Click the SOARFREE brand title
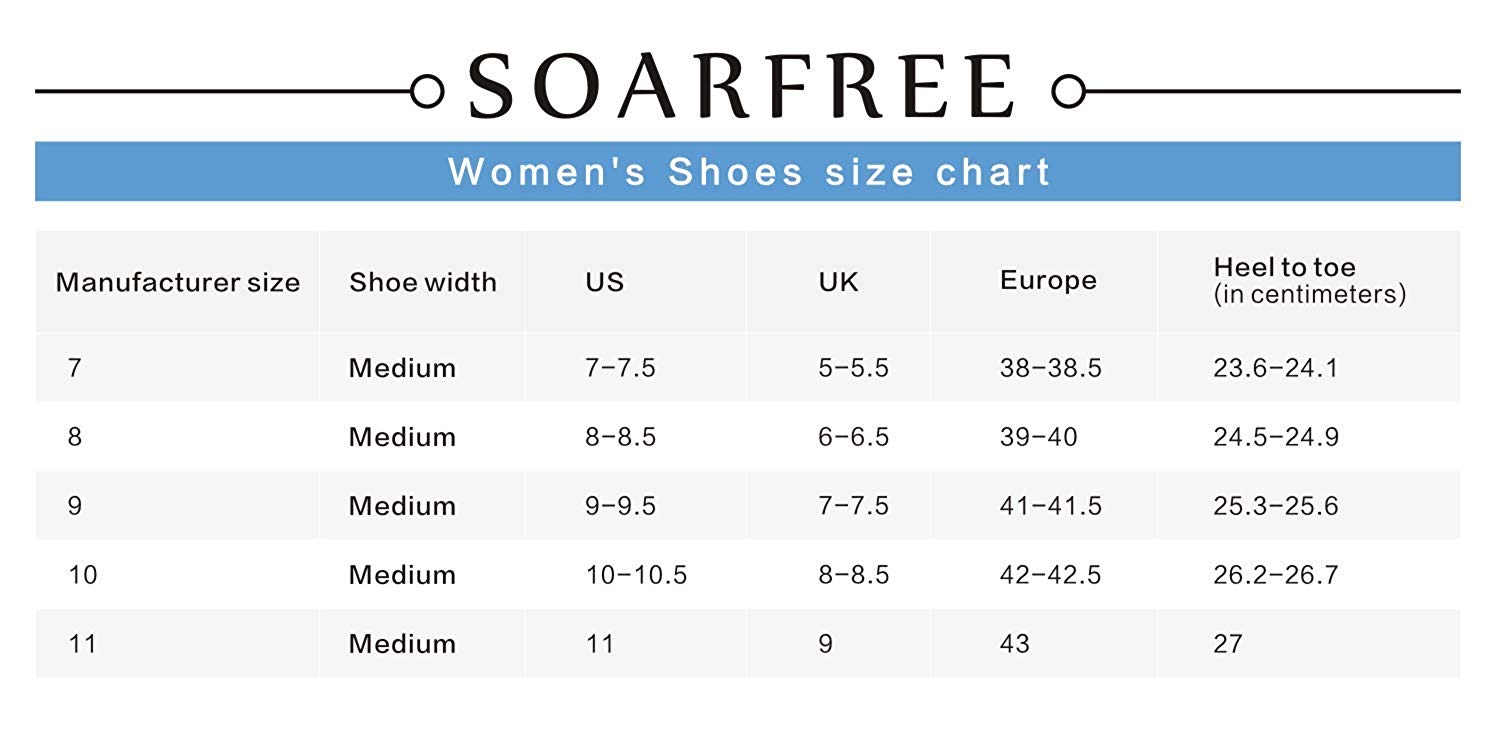 tap(741, 87)
